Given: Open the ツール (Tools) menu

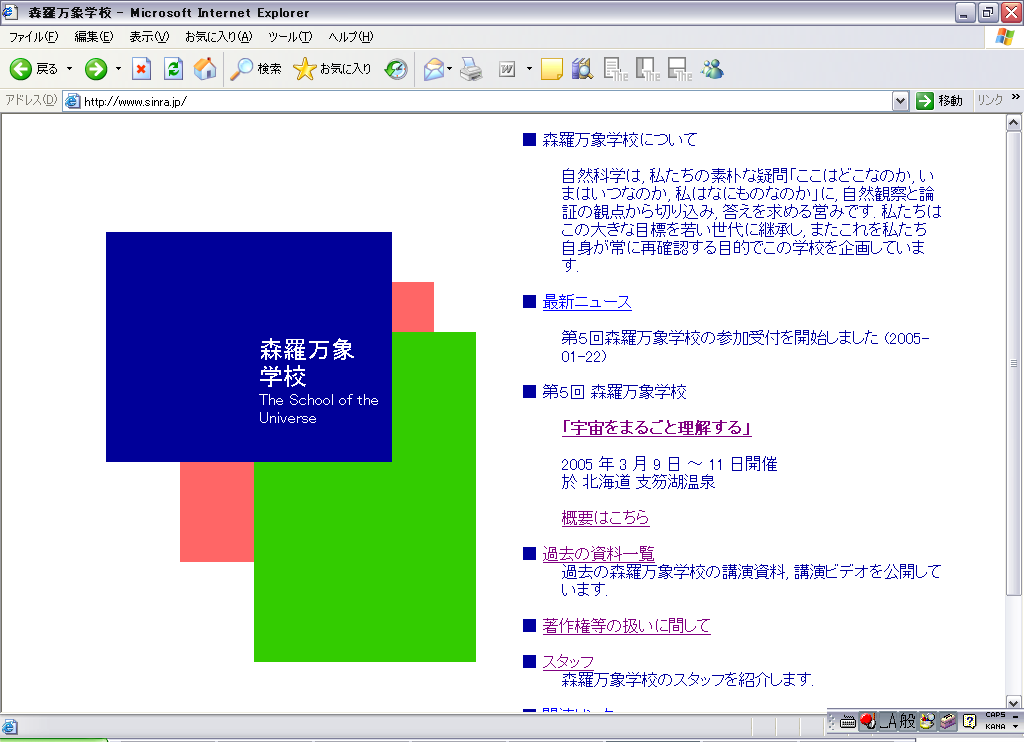Looking at the screenshot, I should click(290, 37).
